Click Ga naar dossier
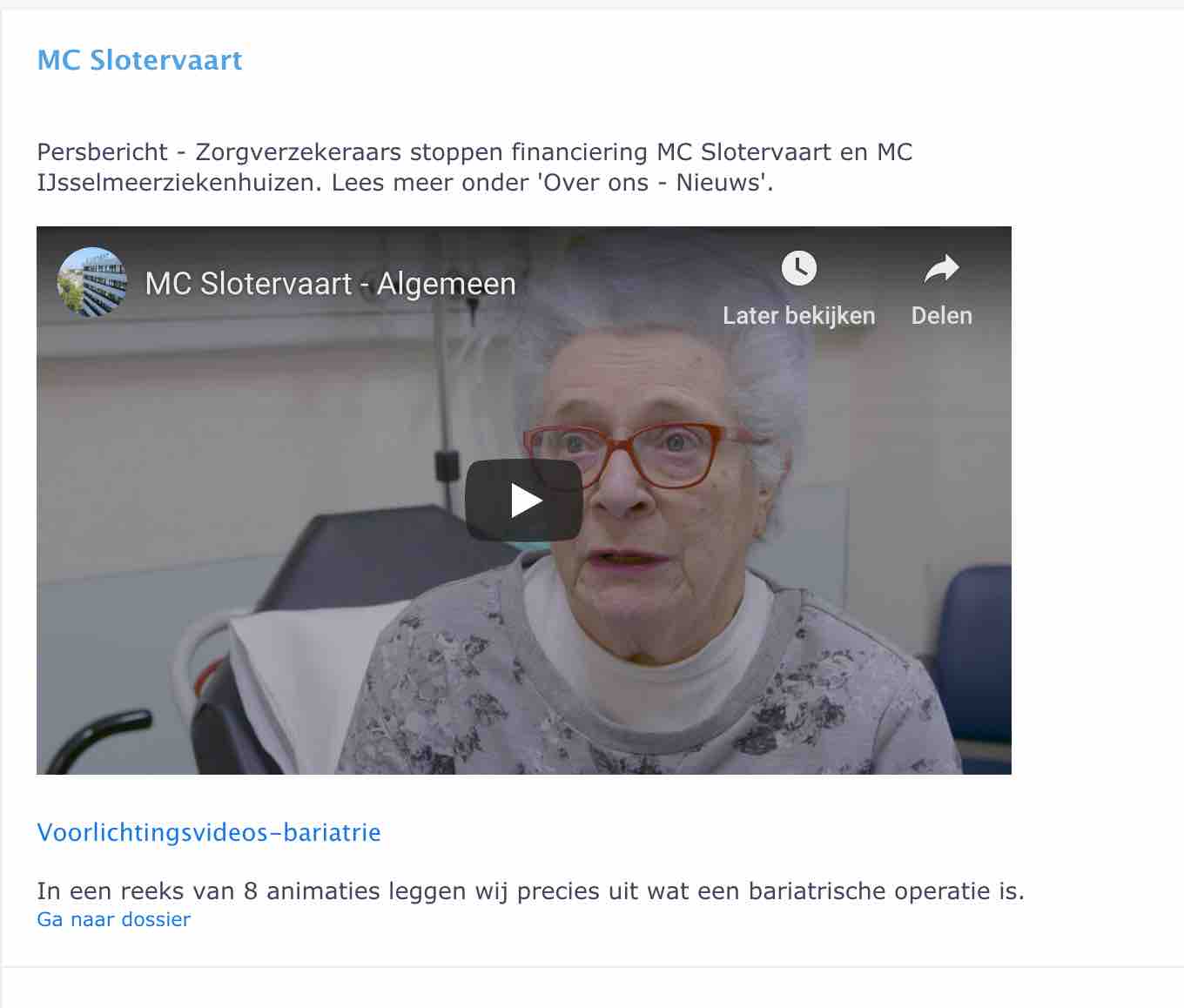The image size is (1184, 1008). pyautogui.click(x=113, y=919)
